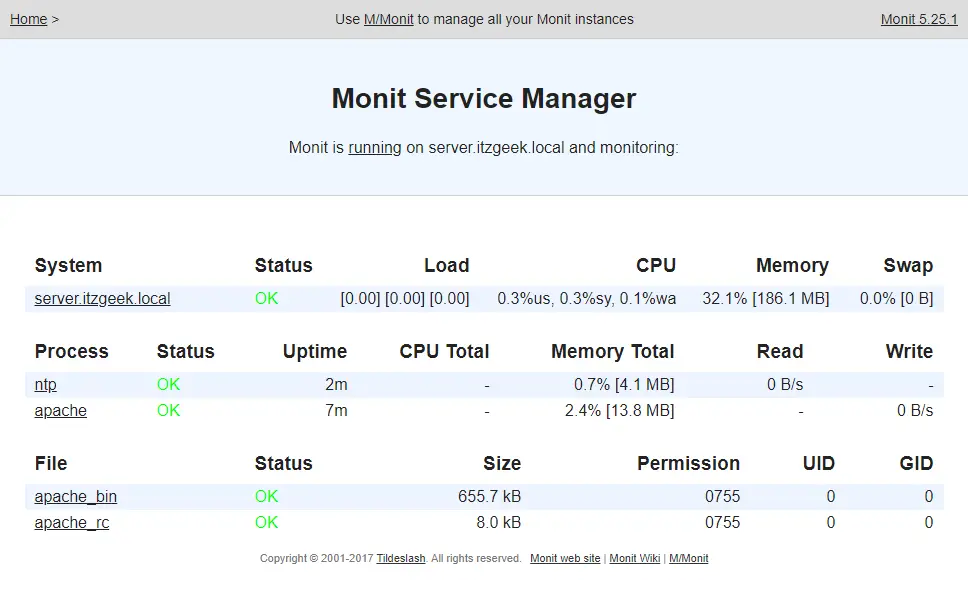968x598 pixels.
Task: Click the 'running' link in the subtitle
Action: (375, 147)
